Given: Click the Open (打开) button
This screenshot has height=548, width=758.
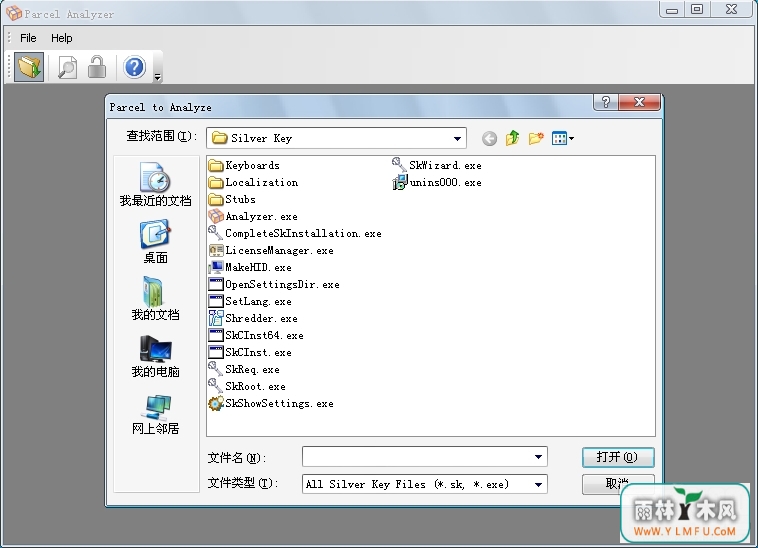Looking at the screenshot, I should (618, 457).
